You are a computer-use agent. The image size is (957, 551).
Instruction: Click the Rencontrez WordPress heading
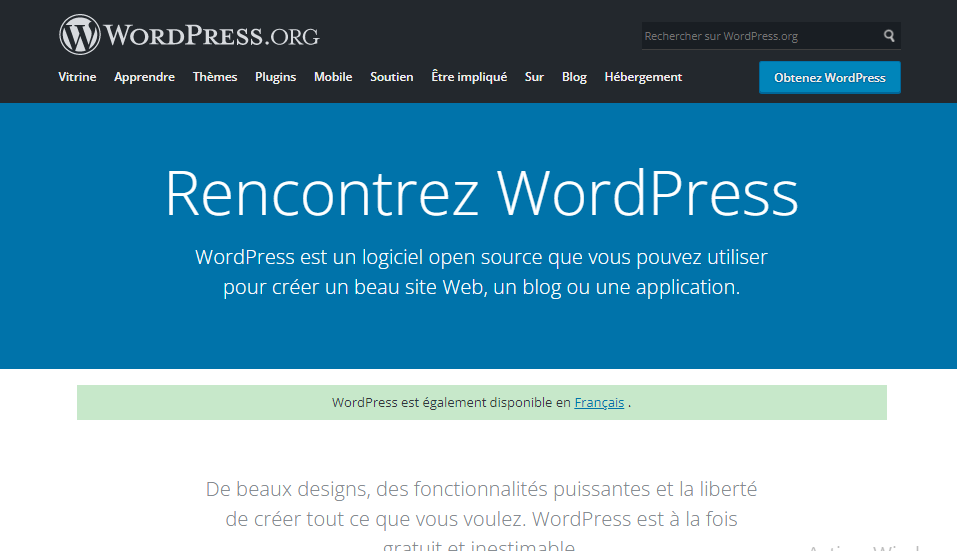(482, 193)
